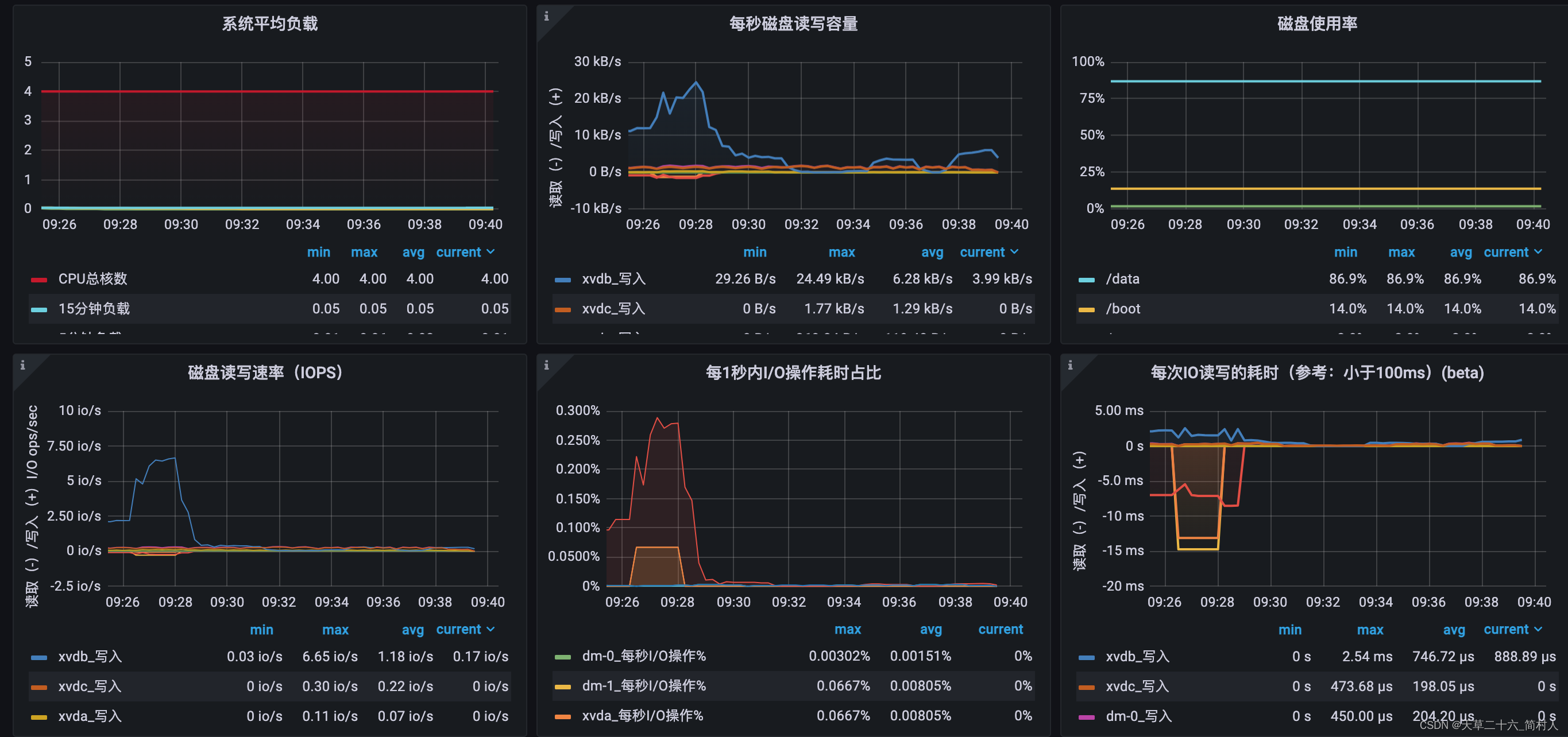Toggle xvdc_写入 series in IOPS legend
The width and height of the screenshot is (1568, 737).
click(90, 686)
